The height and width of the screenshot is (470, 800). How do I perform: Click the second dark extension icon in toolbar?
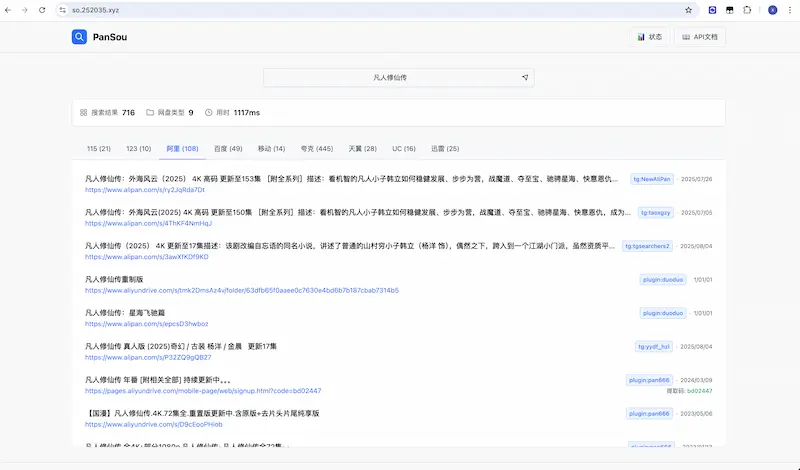[x=730, y=10]
